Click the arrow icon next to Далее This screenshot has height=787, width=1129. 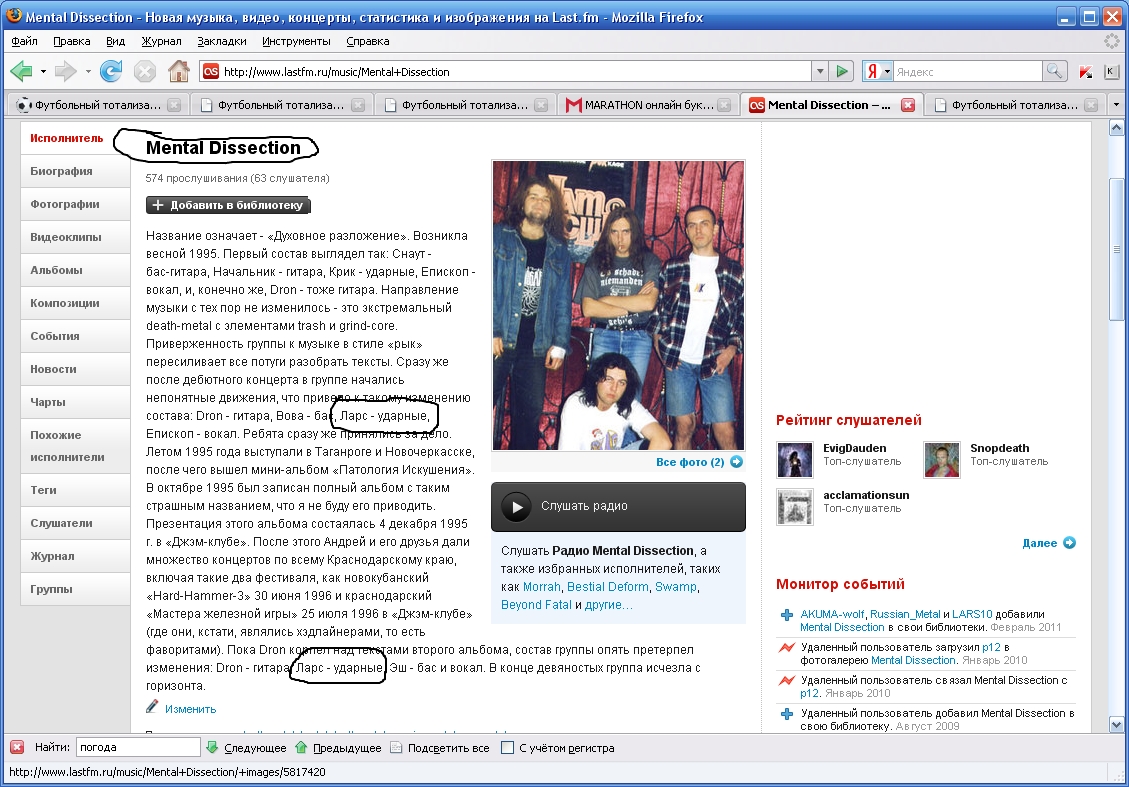pyautogui.click(x=1069, y=543)
